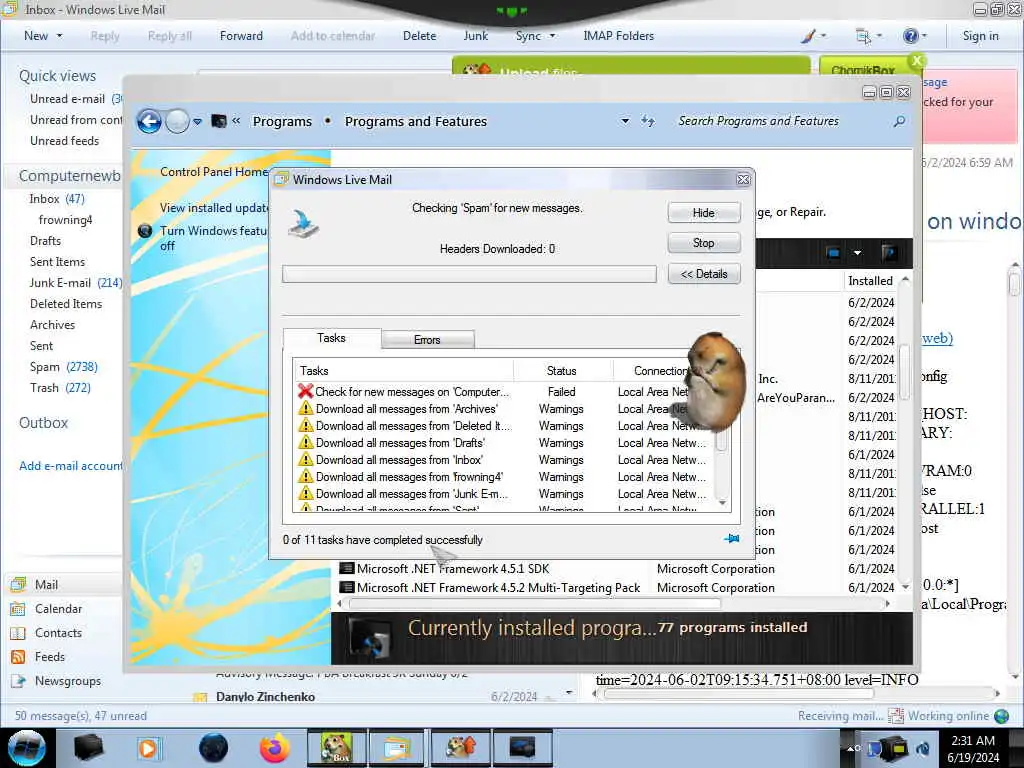Click Control Panel Home link
This screenshot has height=768, width=1024.
pos(214,172)
